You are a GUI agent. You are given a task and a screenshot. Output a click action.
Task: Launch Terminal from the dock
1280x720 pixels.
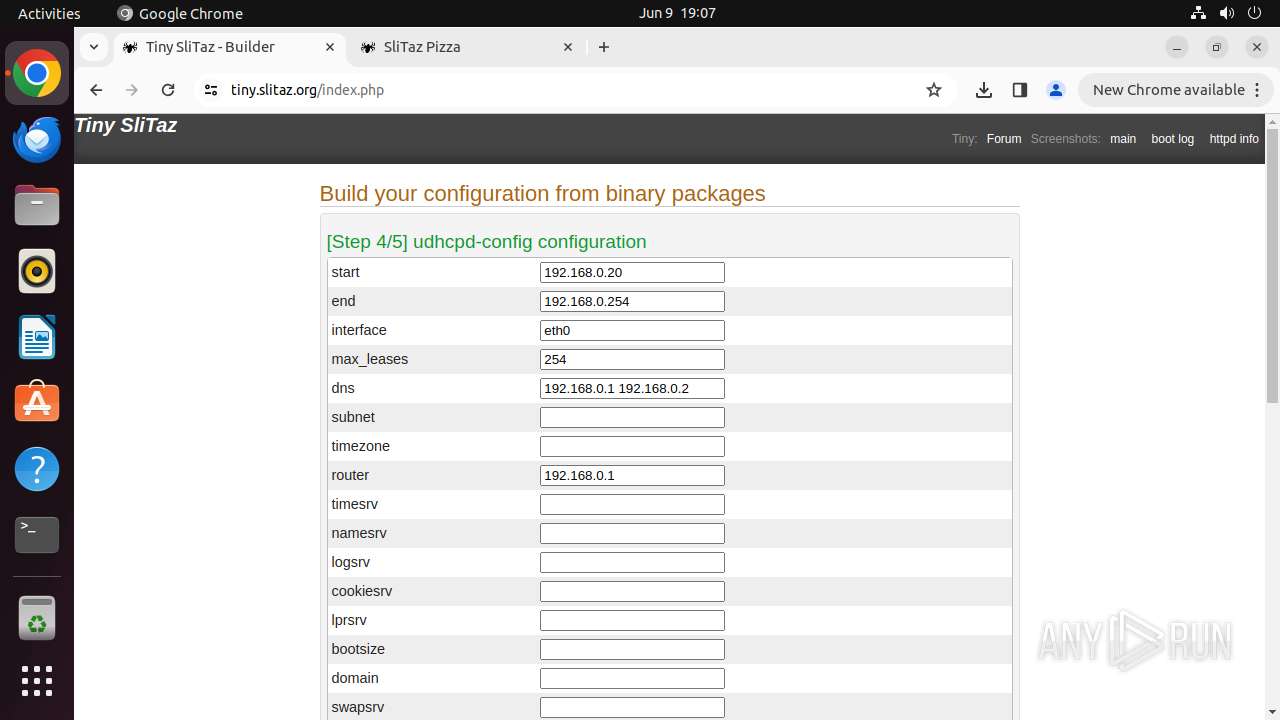pyautogui.click(x=37, y=535)
